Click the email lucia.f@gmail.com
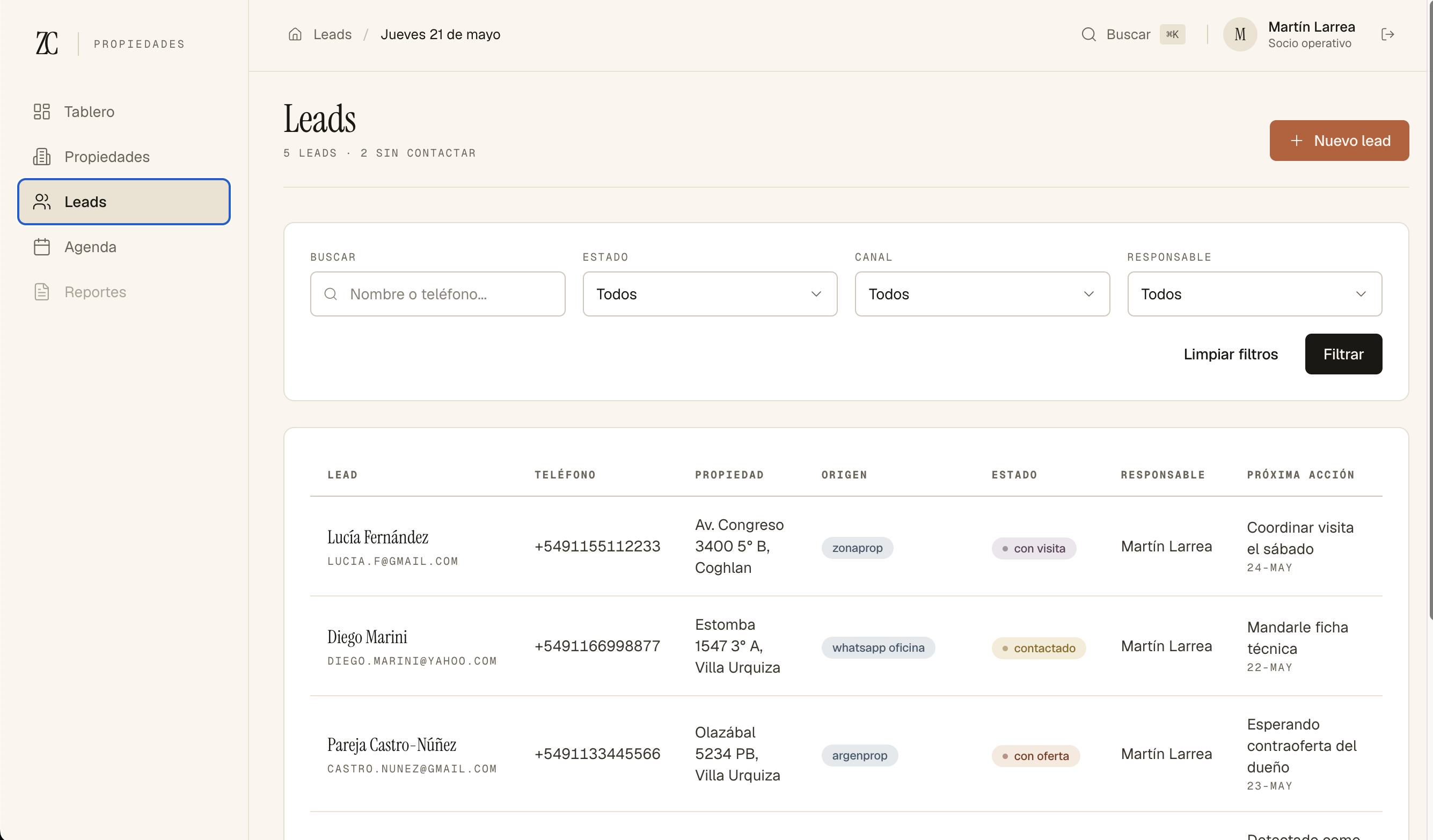 (392, 561)
